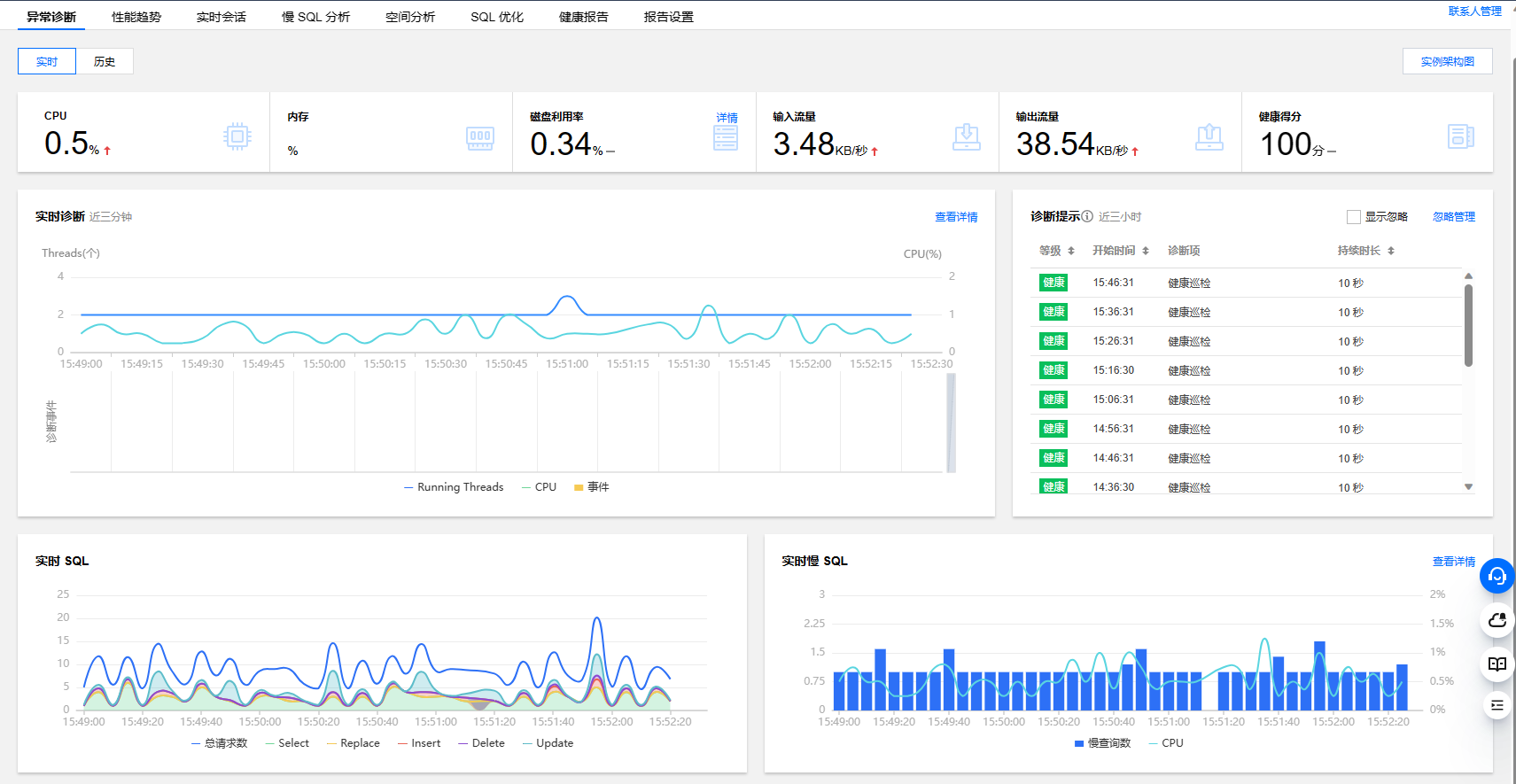Toggle Replace legend in realtime SQL chart
This screenshot has width=1516, height=784.
354,743
